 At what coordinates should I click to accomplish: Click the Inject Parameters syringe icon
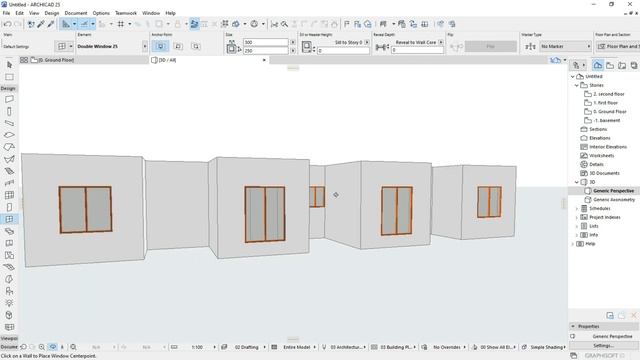(51, 24)
